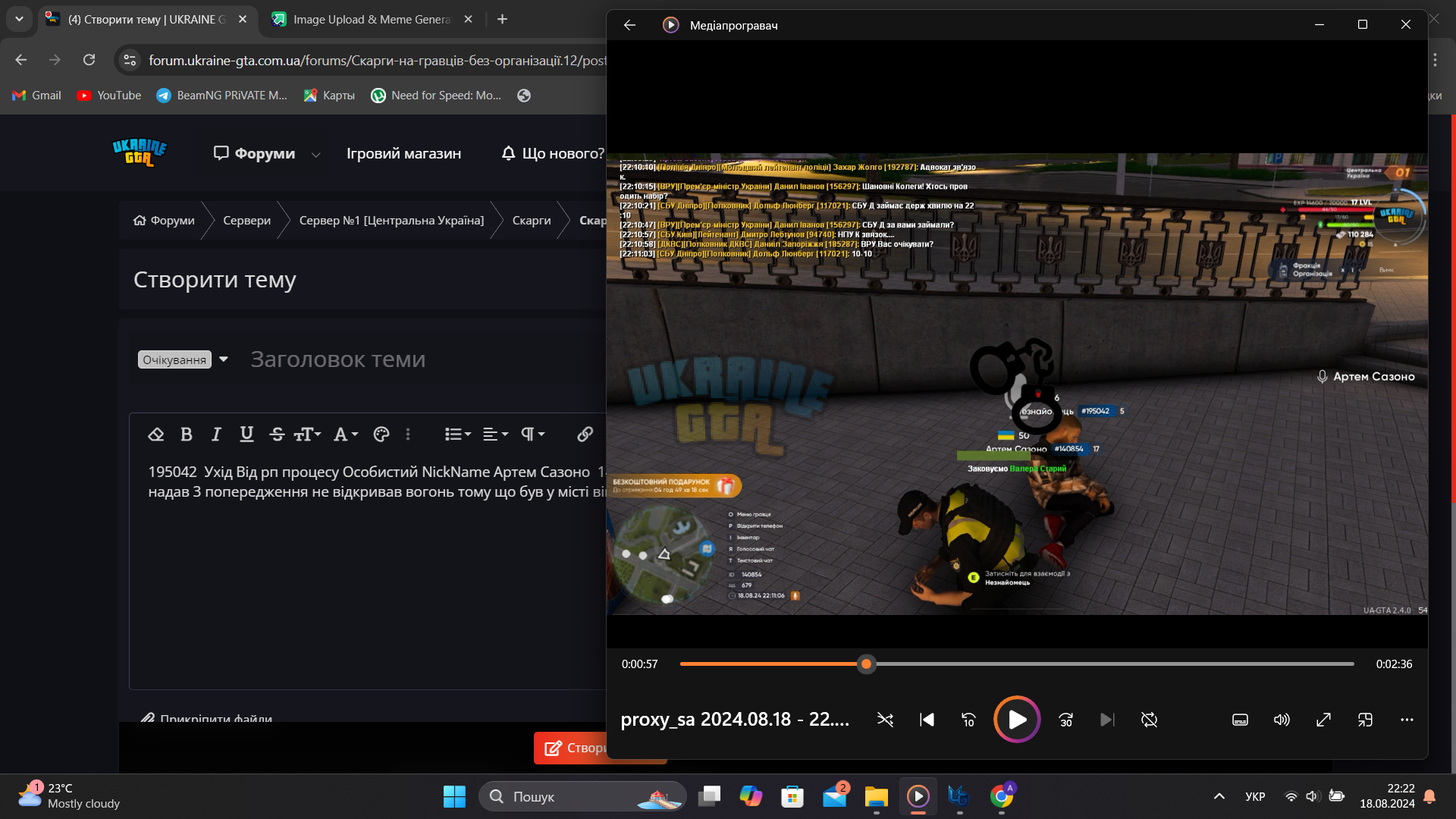The image size is (1456, 819).
Task: Open Microsoft Store from the taskbar
Action: pos(792,796)
